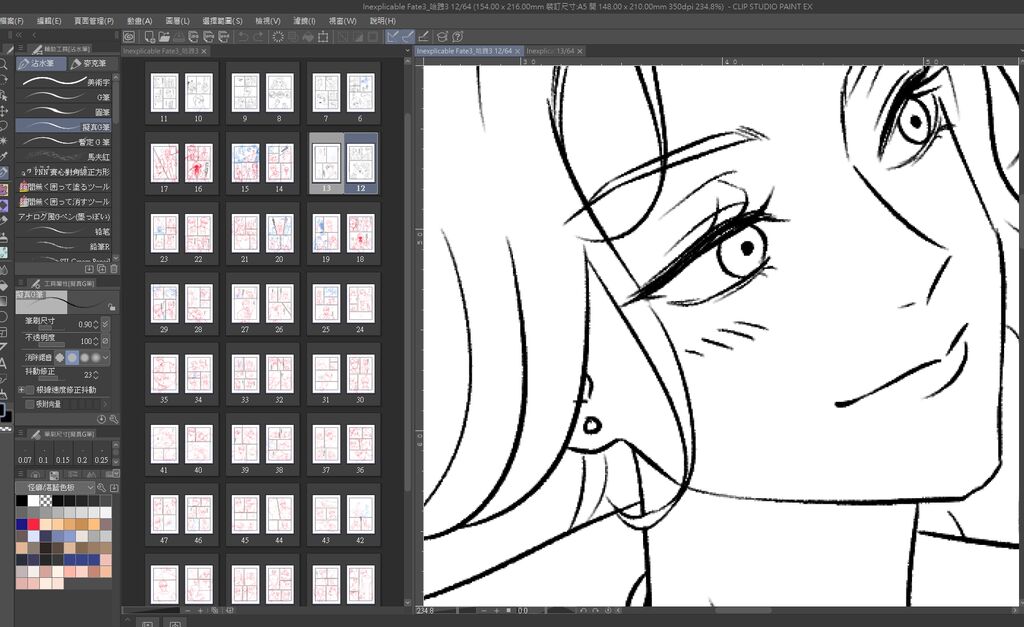
Task: Pick the red color swatch
Action: pyautogui.click(x=33, y=524)
